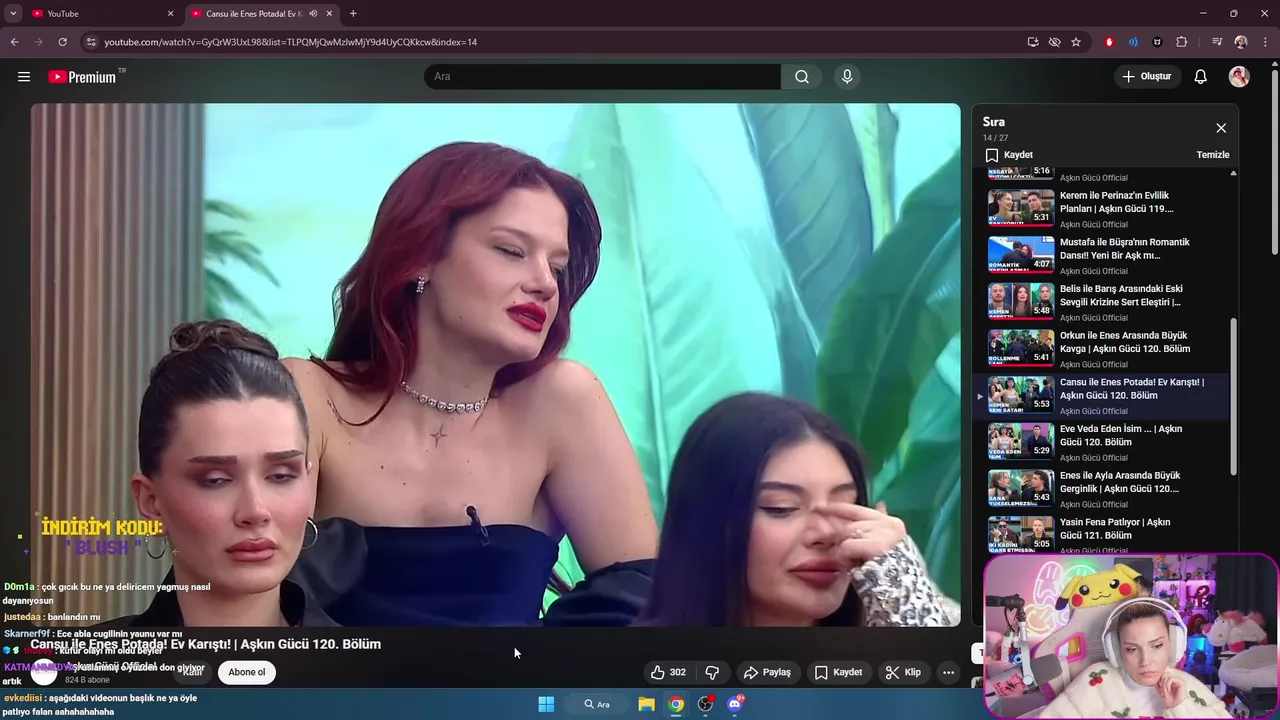Close the first YouTube tab
The width and height of the screenshot is (1280, 720).
coord(170,14)
